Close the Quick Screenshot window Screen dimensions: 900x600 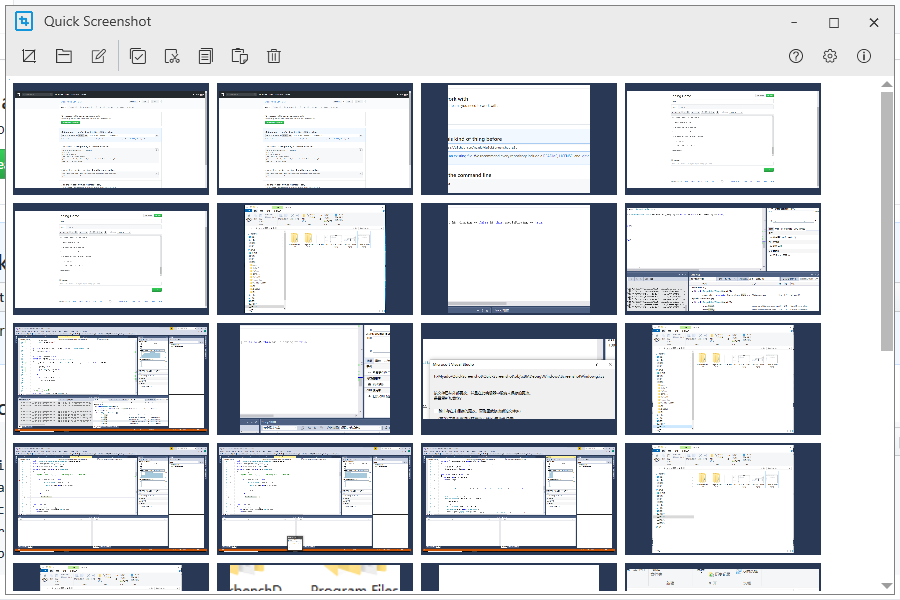[874, 22]
